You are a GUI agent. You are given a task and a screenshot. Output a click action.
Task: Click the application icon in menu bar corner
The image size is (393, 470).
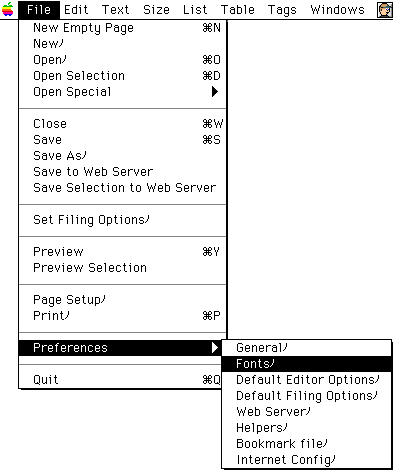(384, 10)
